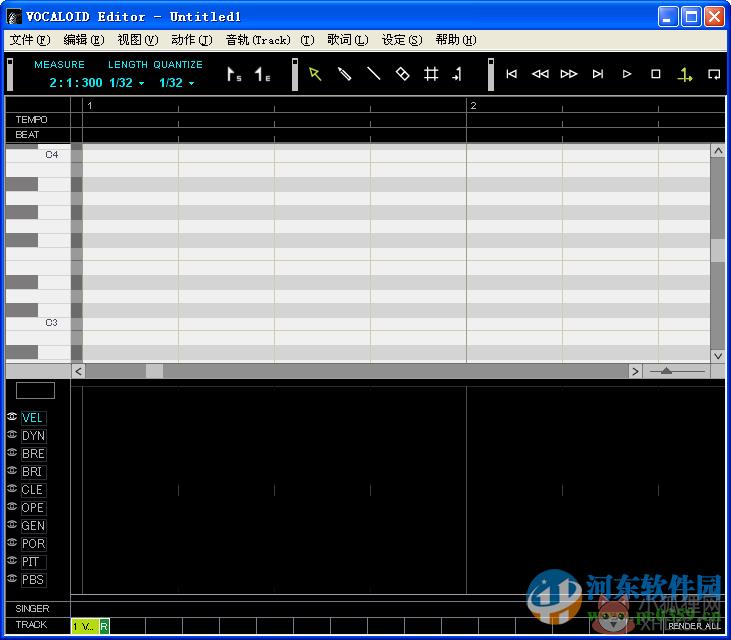Toggle GEN curve visibility eye

(13, 524)
